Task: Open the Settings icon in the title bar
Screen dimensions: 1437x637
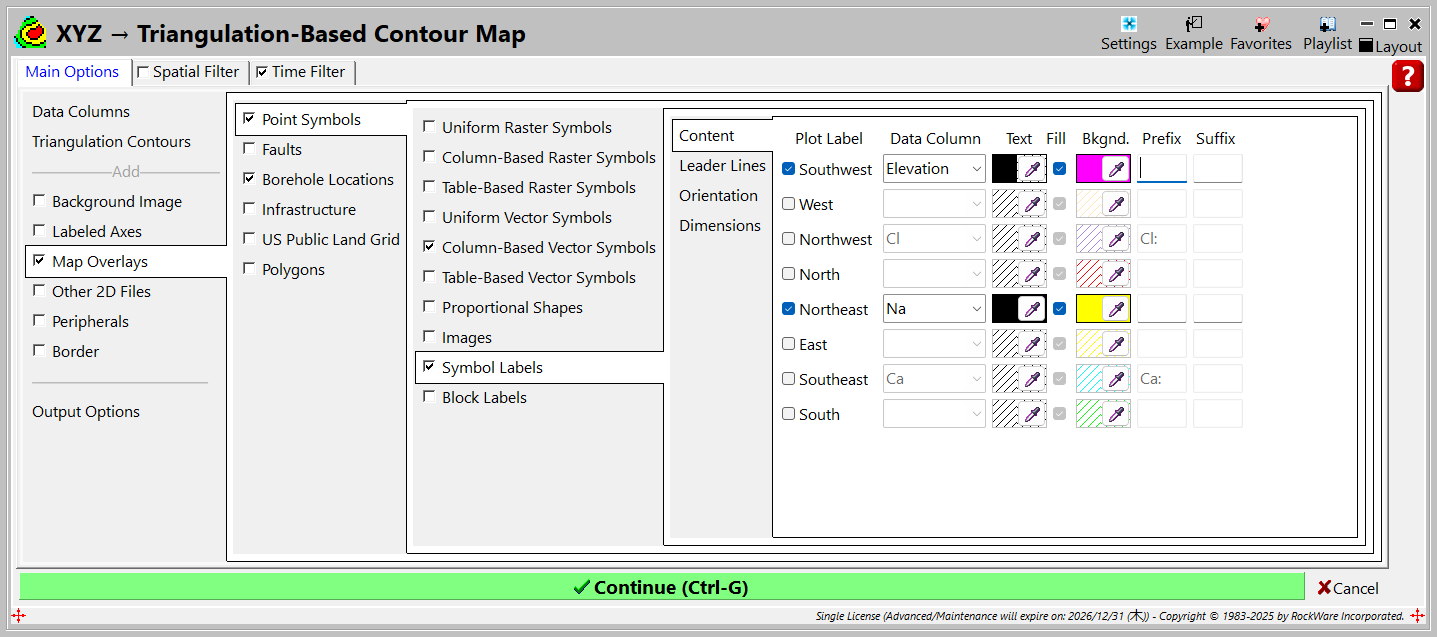Action: 1128,25
